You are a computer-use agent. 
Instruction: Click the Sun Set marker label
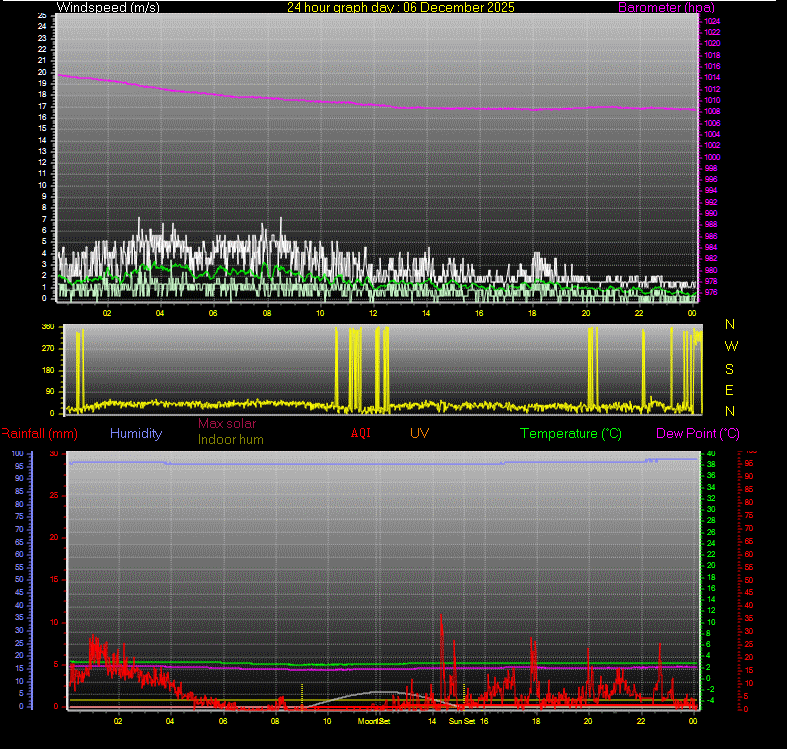[x=462, y=721]
